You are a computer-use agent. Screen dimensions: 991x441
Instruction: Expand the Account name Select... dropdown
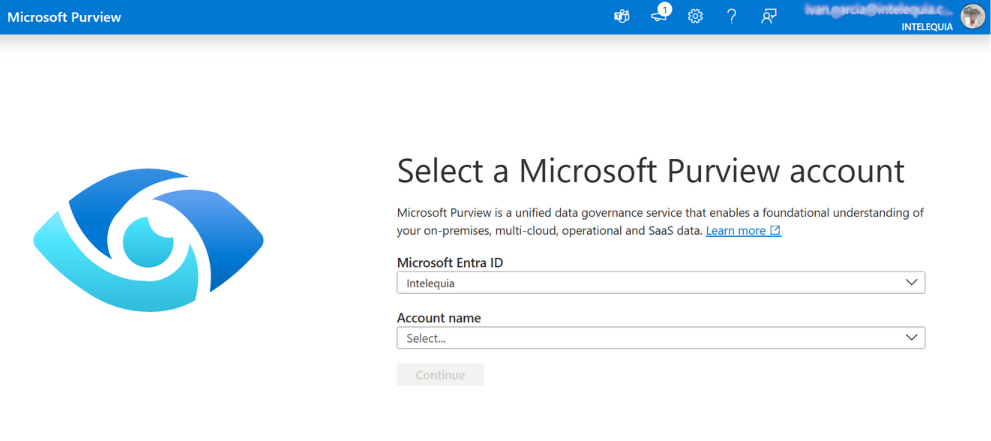point(661,338)
